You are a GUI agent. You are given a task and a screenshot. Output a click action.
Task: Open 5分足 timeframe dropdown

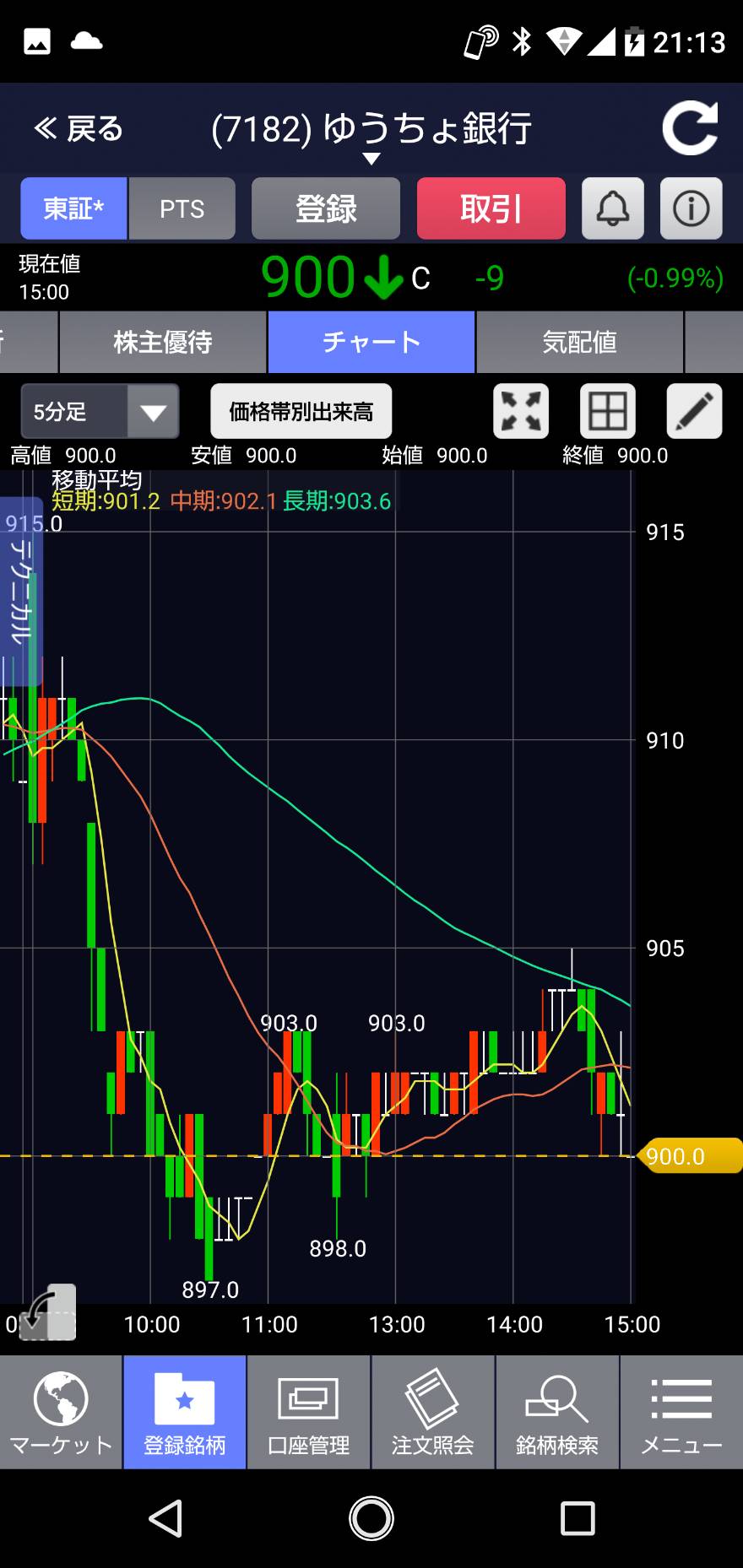(x=100, y=412)
